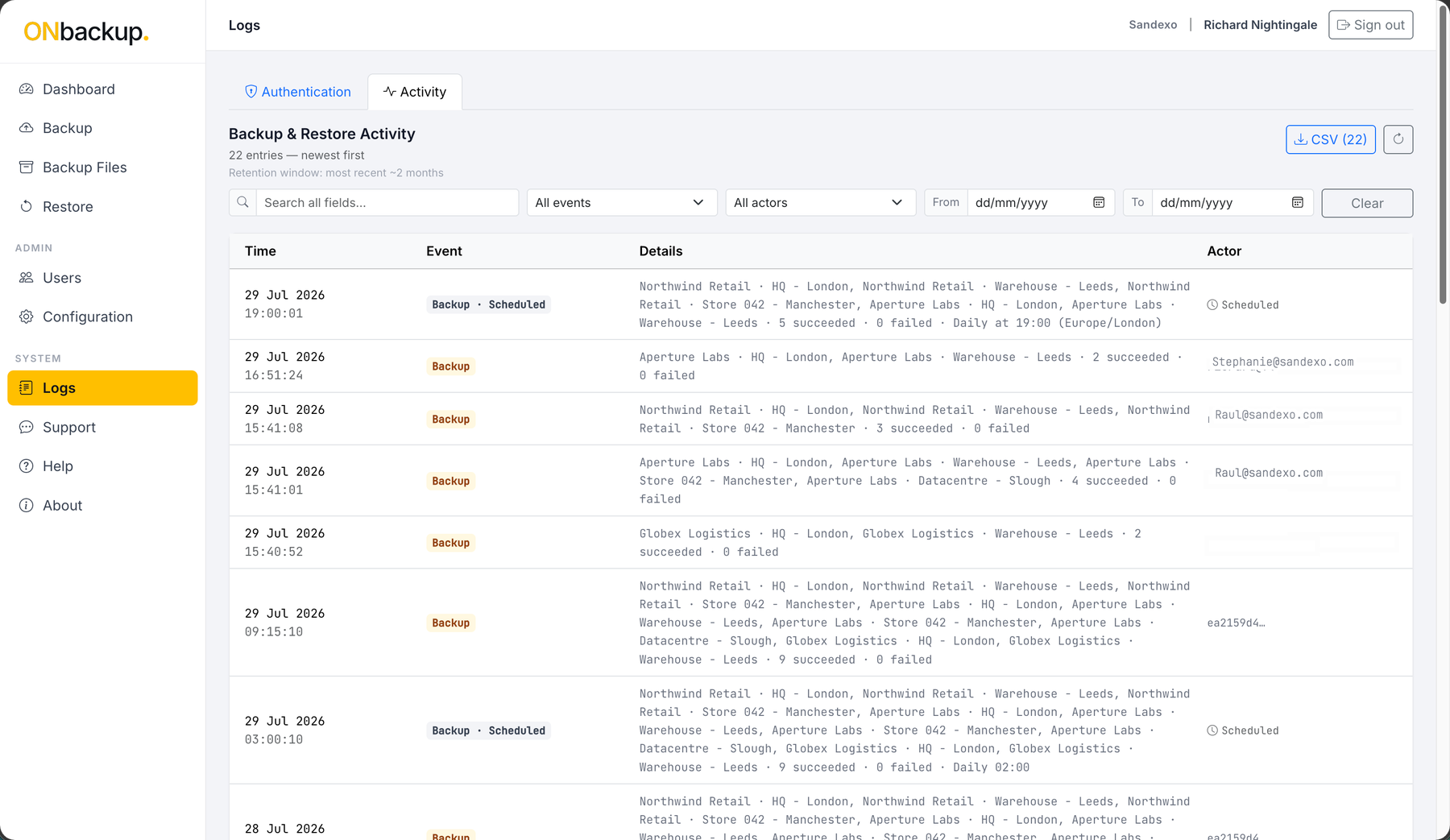This screenshot has height=840, width=1450.
Task: Click the refresh icon button beside CSV
Action: [x=1398, y=139]
